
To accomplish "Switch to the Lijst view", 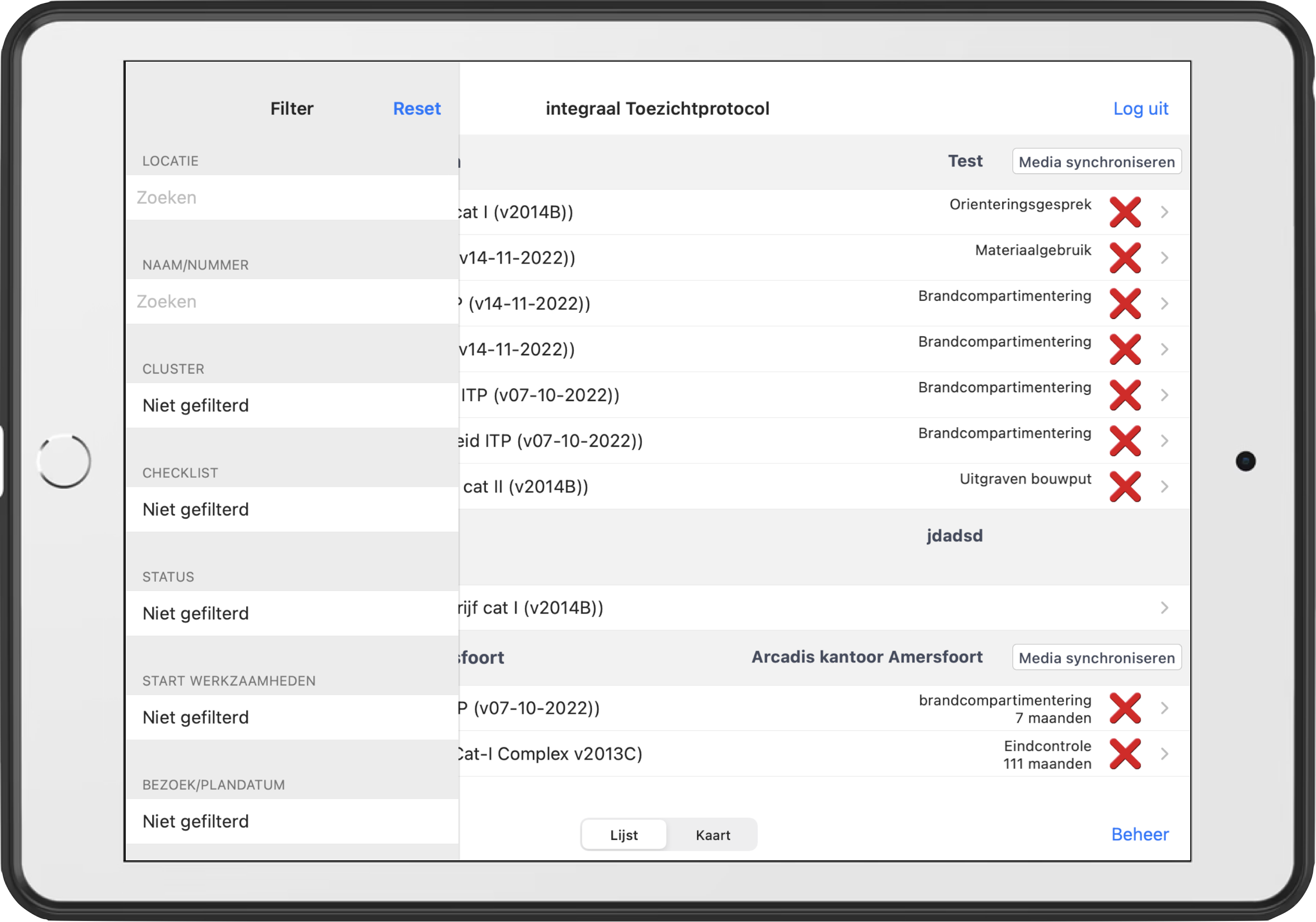I will pos(624,835).
